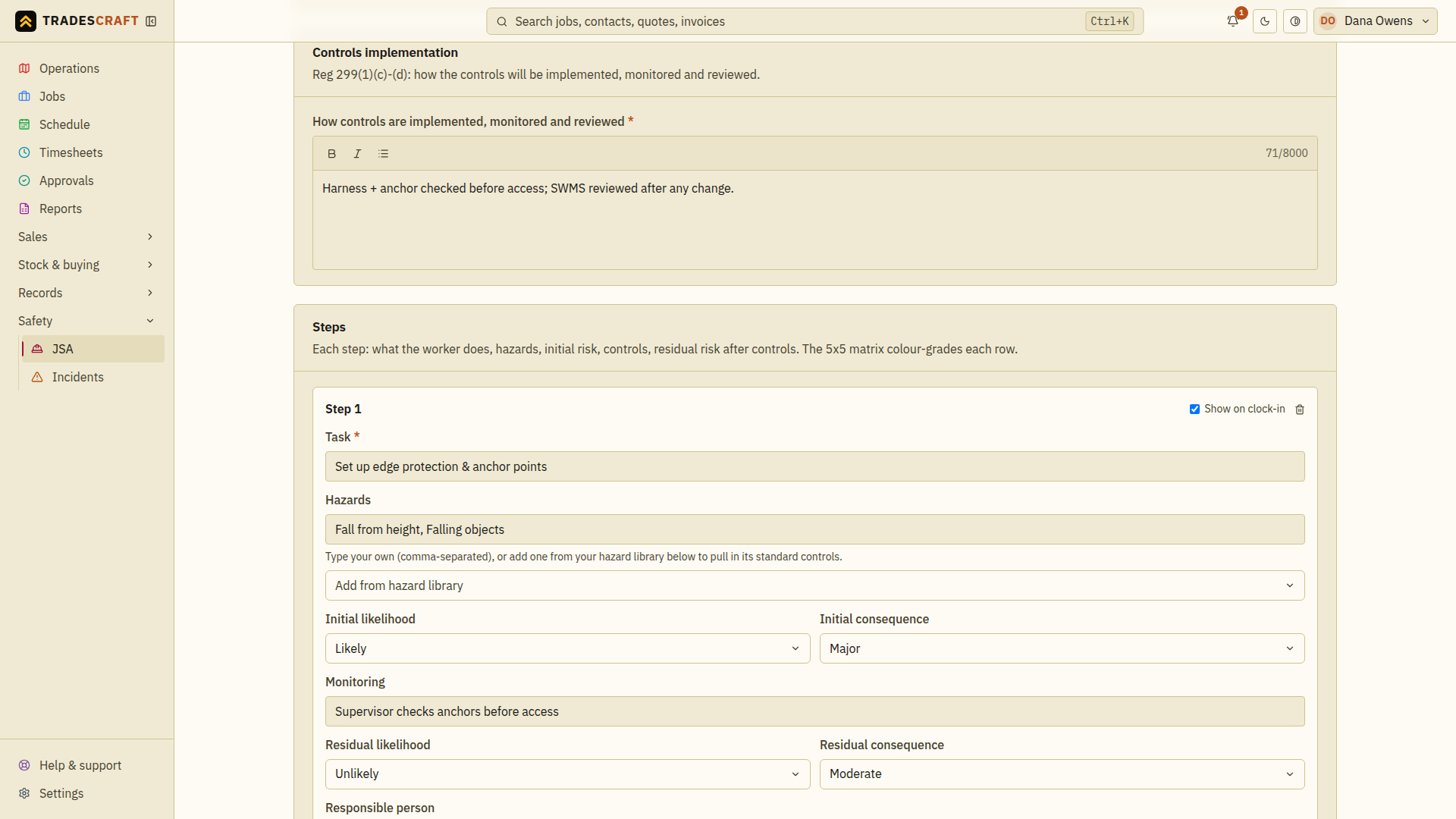The width and height of the screenshot is (1456, 819).
Task: Open Help & support link
Action: (x=86, y=765)
